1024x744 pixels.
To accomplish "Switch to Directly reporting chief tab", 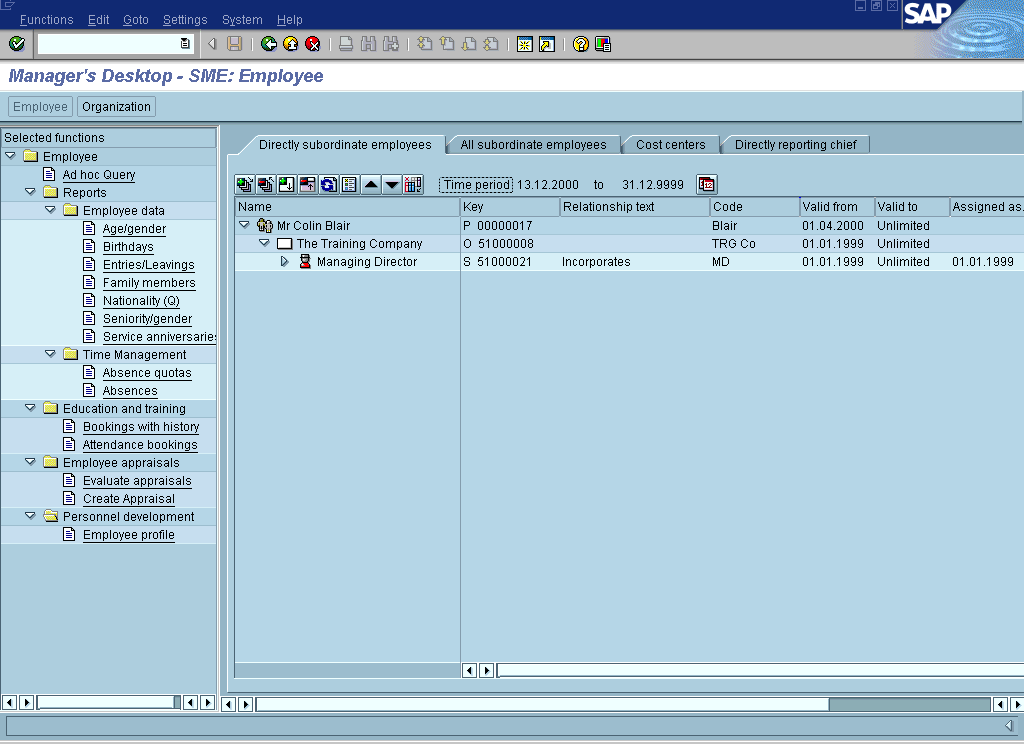I will 795,144.
